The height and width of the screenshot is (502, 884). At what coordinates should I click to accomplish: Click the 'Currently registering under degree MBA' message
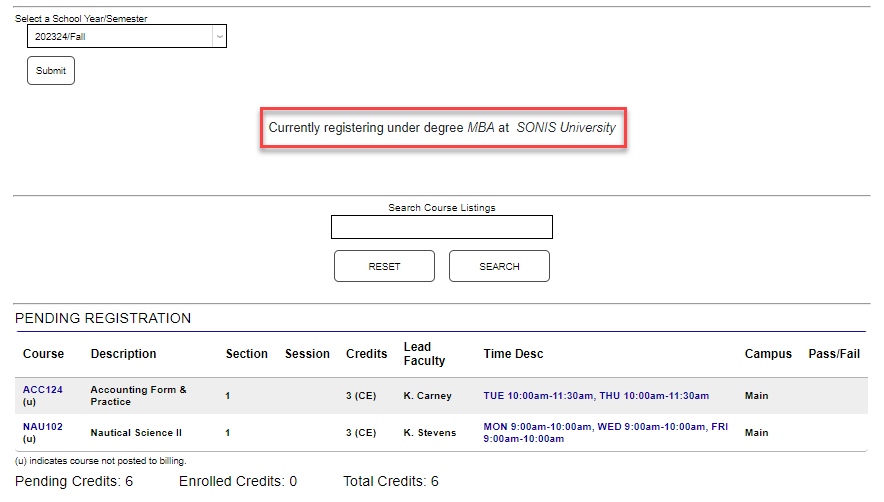[443, 127]
